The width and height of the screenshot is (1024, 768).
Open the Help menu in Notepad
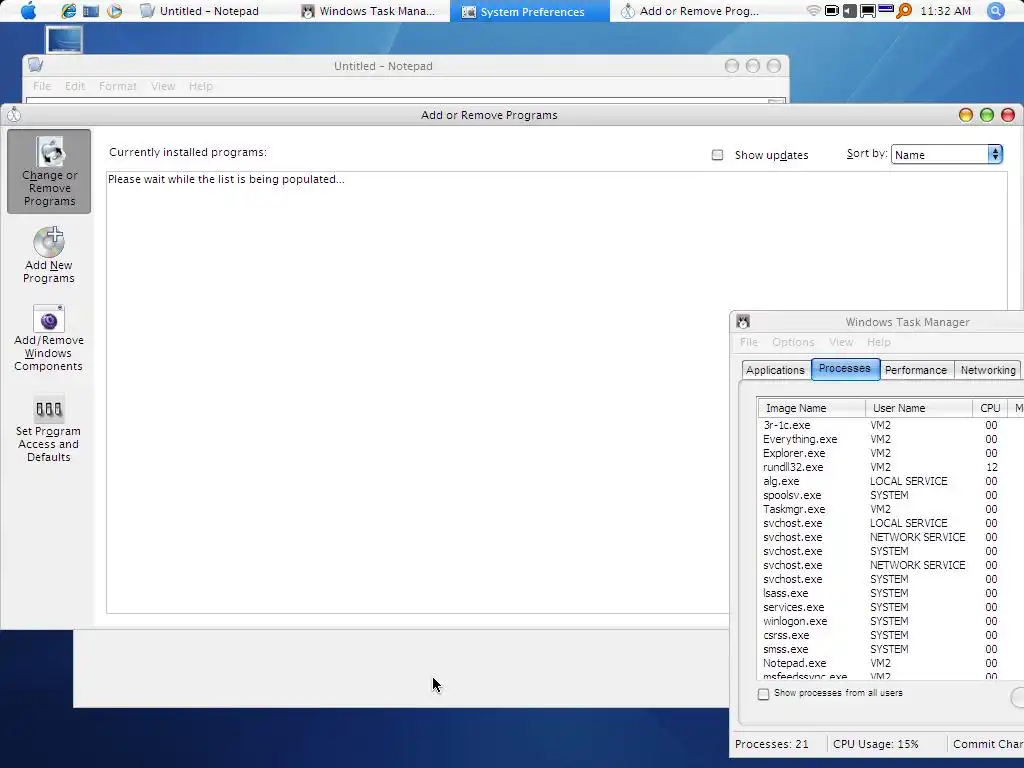click(x=200, y=86)
